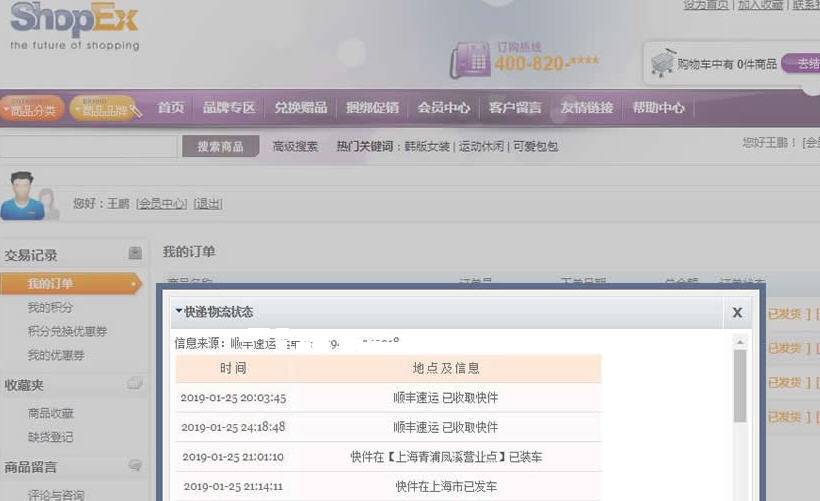Click hot keyword 运动休闲
The image size is (820, 501).
tap(481, 146)
